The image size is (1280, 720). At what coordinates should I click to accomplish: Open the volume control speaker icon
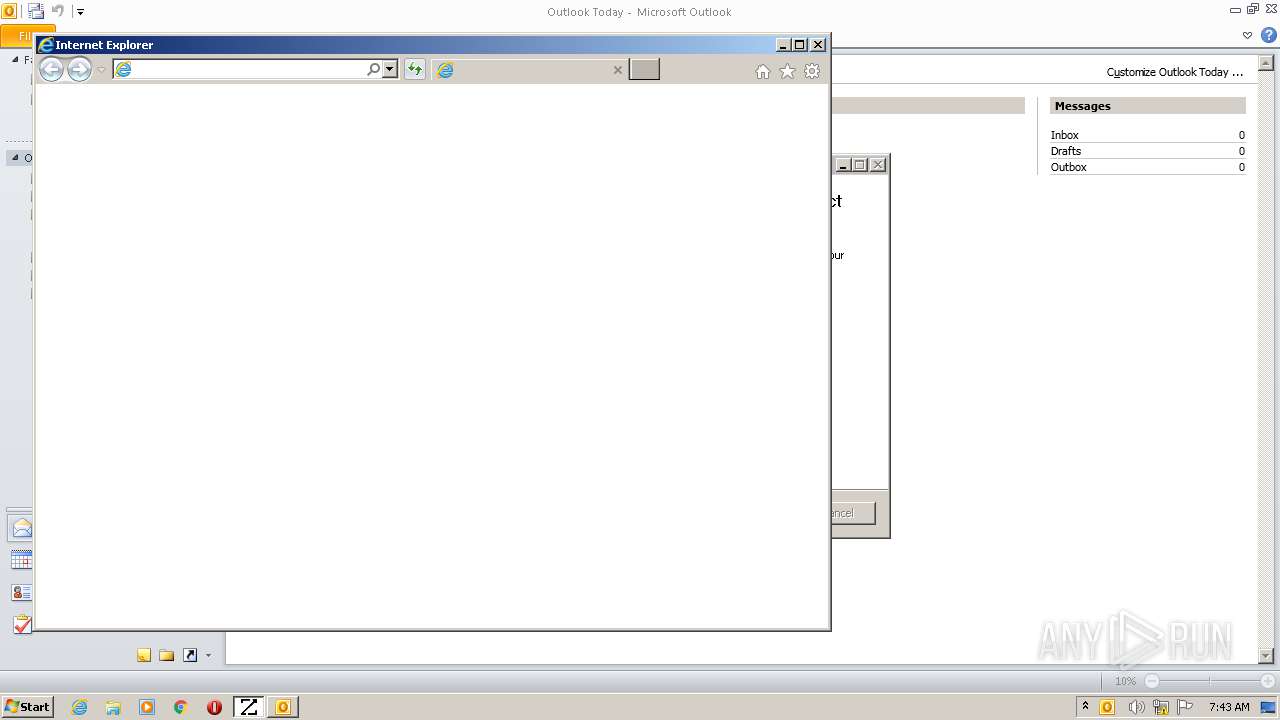pyautogui.click(x=1135, y=707)
